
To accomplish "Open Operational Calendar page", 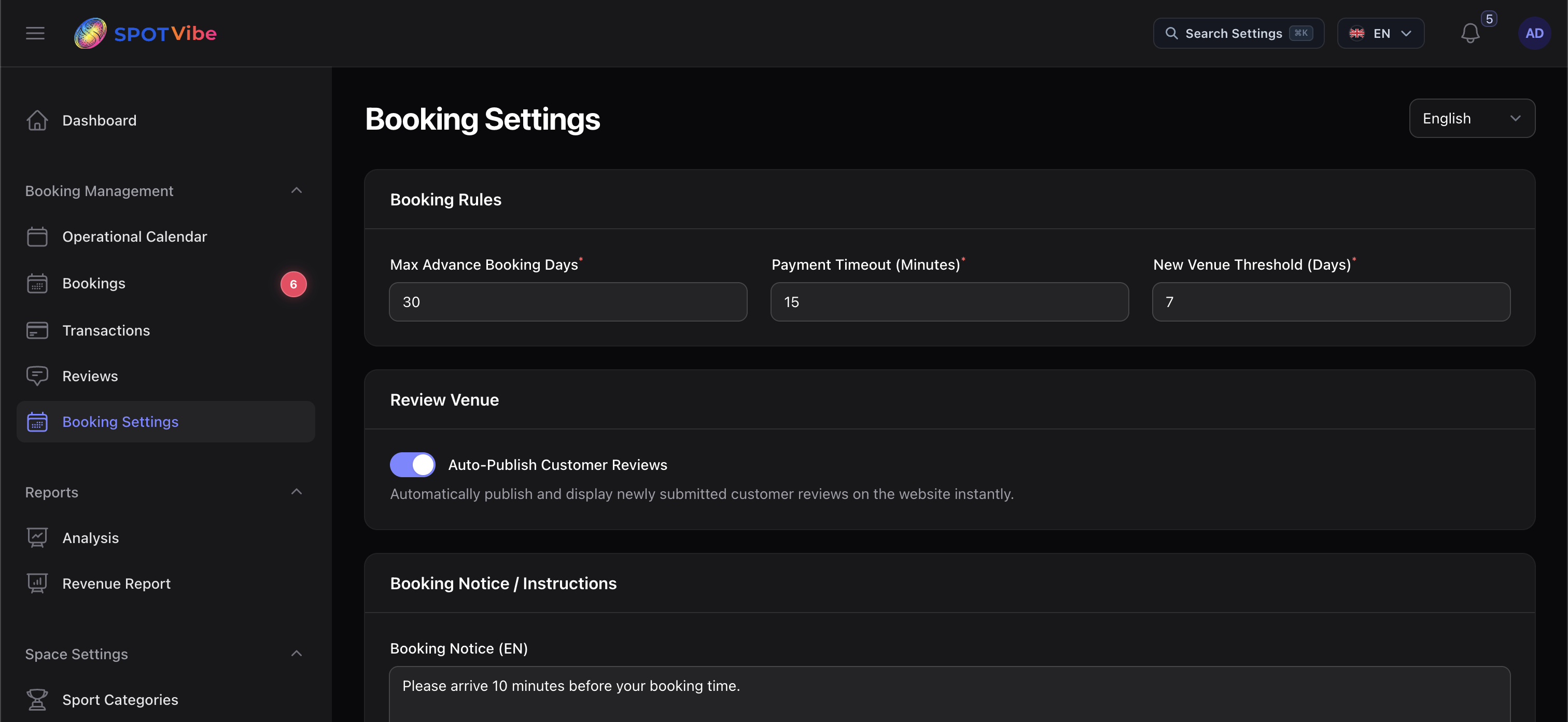I will coord(165,236).
